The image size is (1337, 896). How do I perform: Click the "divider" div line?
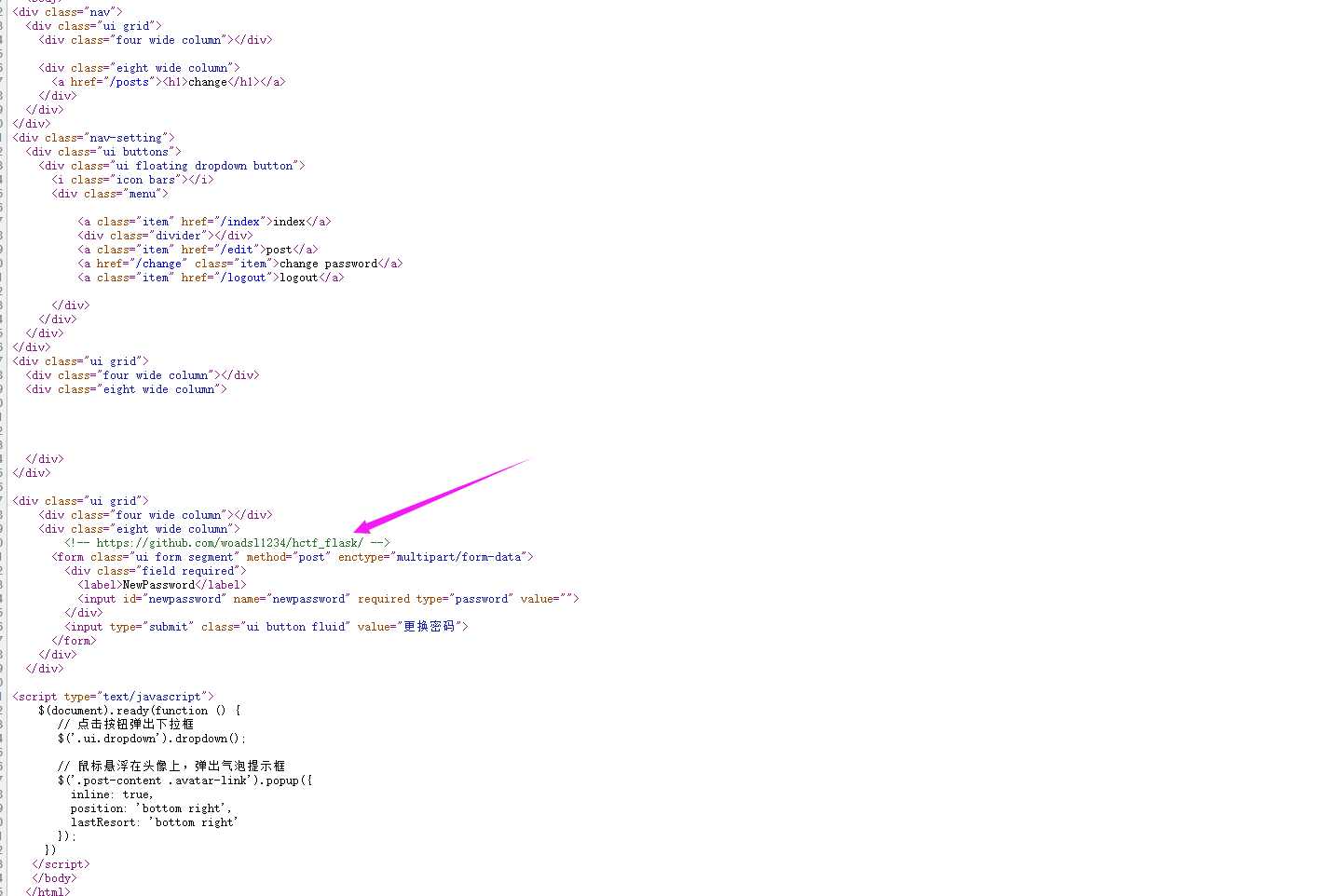(165, 236)
